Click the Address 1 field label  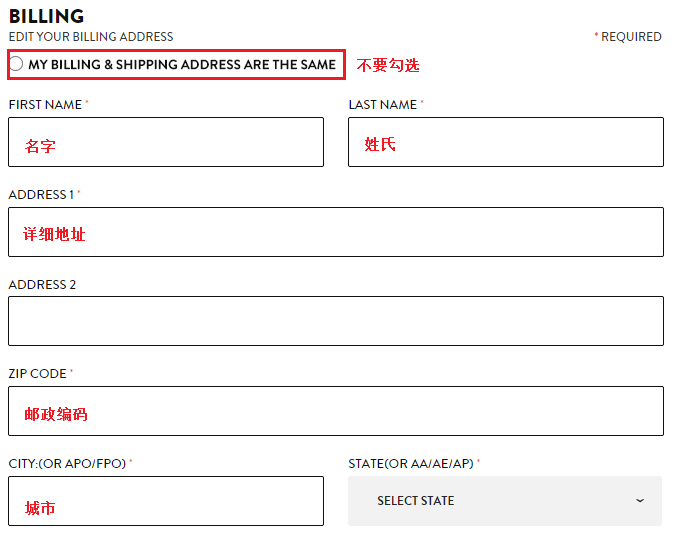41,195
